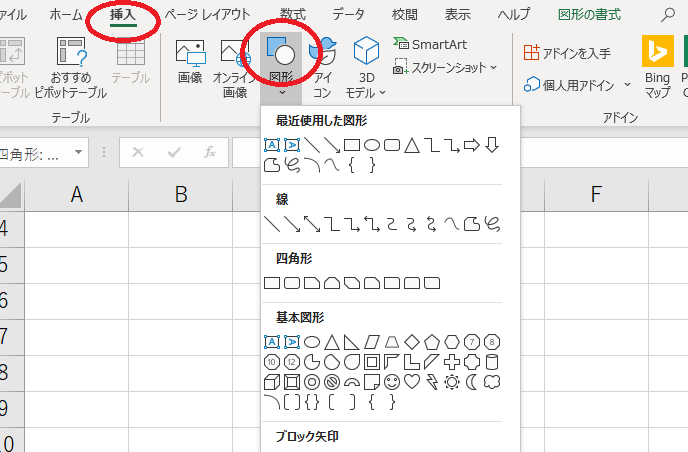Click the オンライン画像 button
This screenshot has width=688, height=452.
pyautogui.click(x=235, y=68)
